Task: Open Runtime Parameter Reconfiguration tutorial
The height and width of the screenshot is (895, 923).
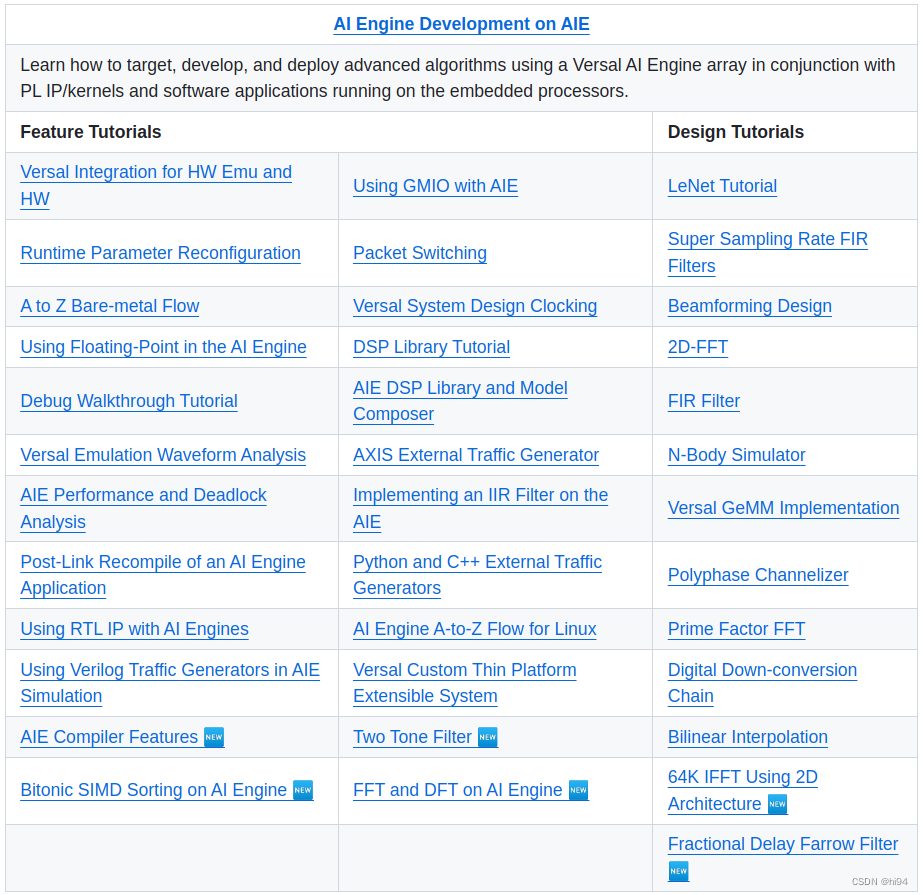Action: 160,253
